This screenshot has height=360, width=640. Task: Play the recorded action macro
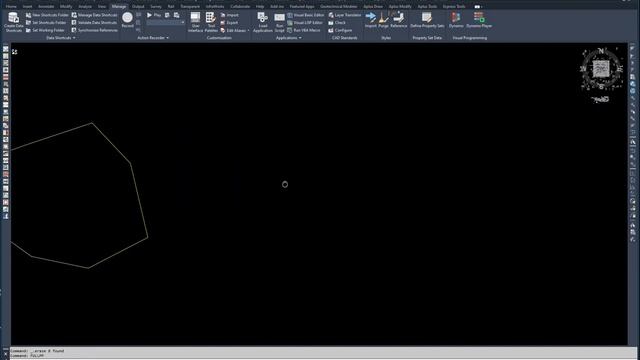coord(154,15)
